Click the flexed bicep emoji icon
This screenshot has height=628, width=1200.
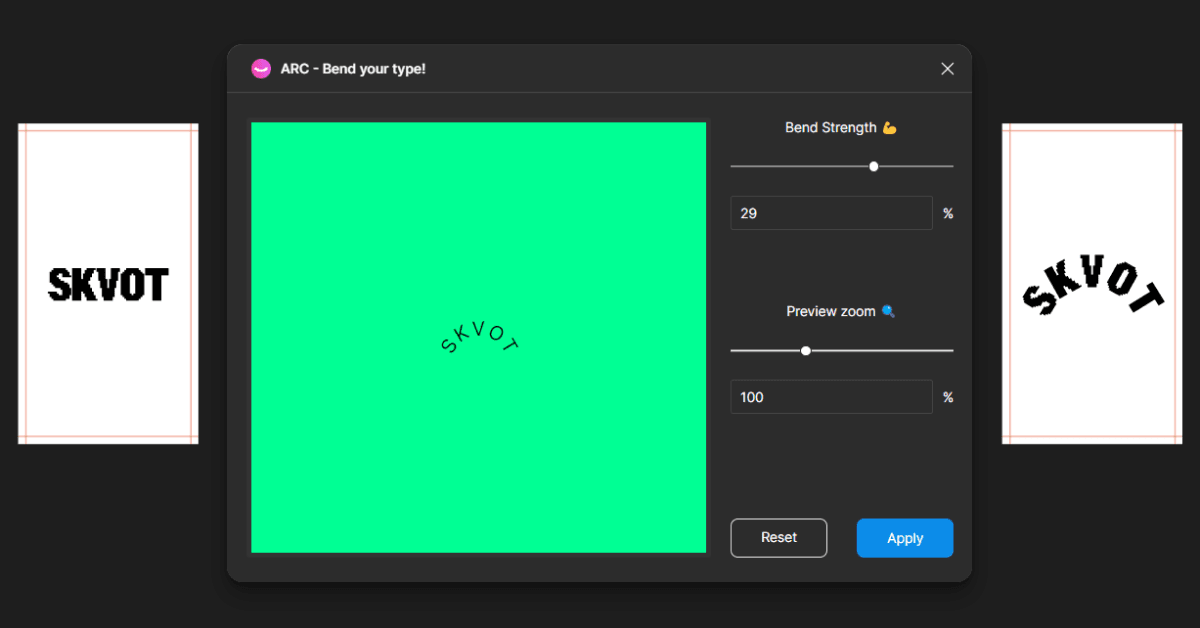click(x=890, y=128)
